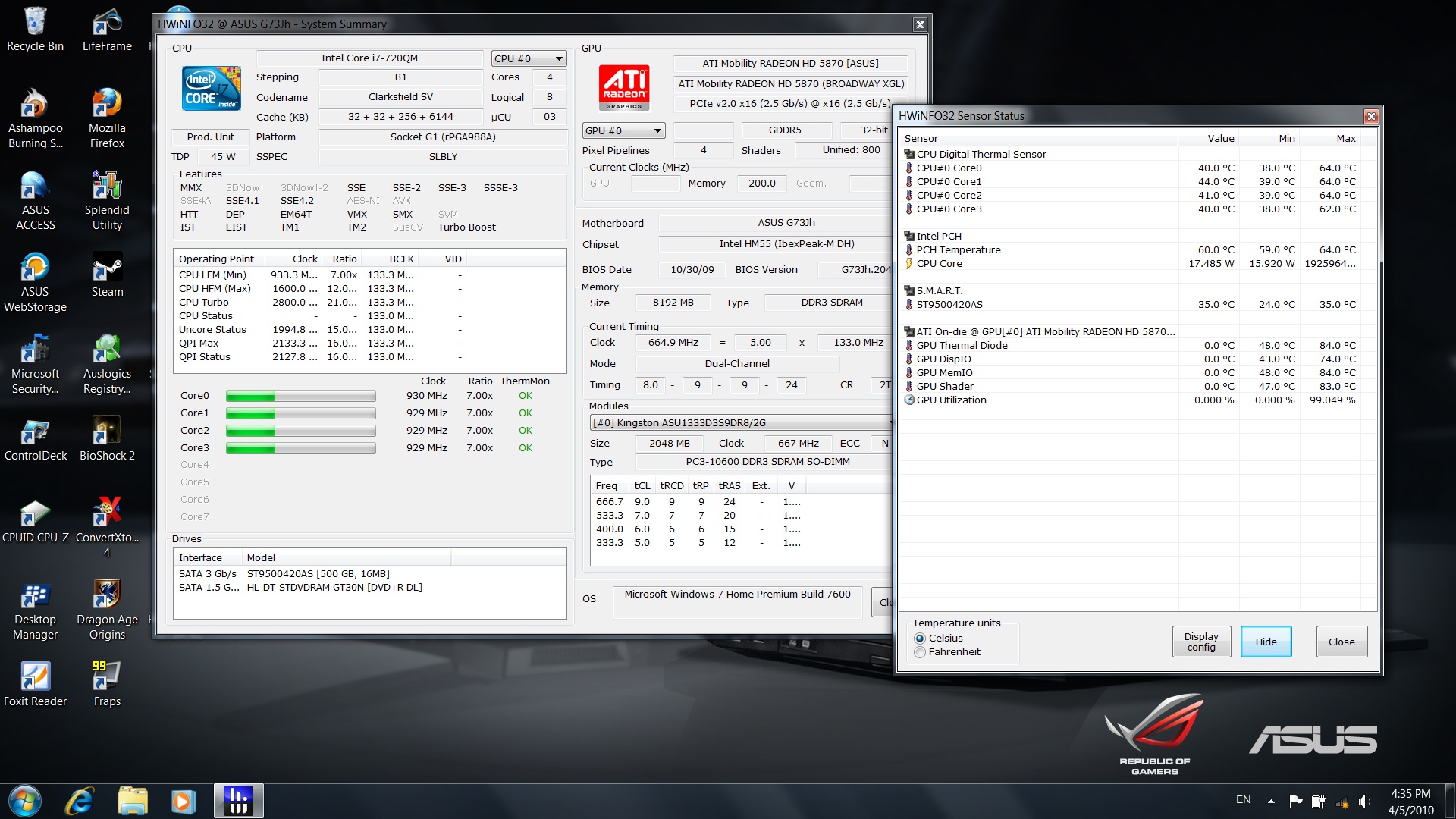The height and width of the screenshot is (819, 1456).
Task: Launch BioShock 2 from desktop
Action: (107, 438)
